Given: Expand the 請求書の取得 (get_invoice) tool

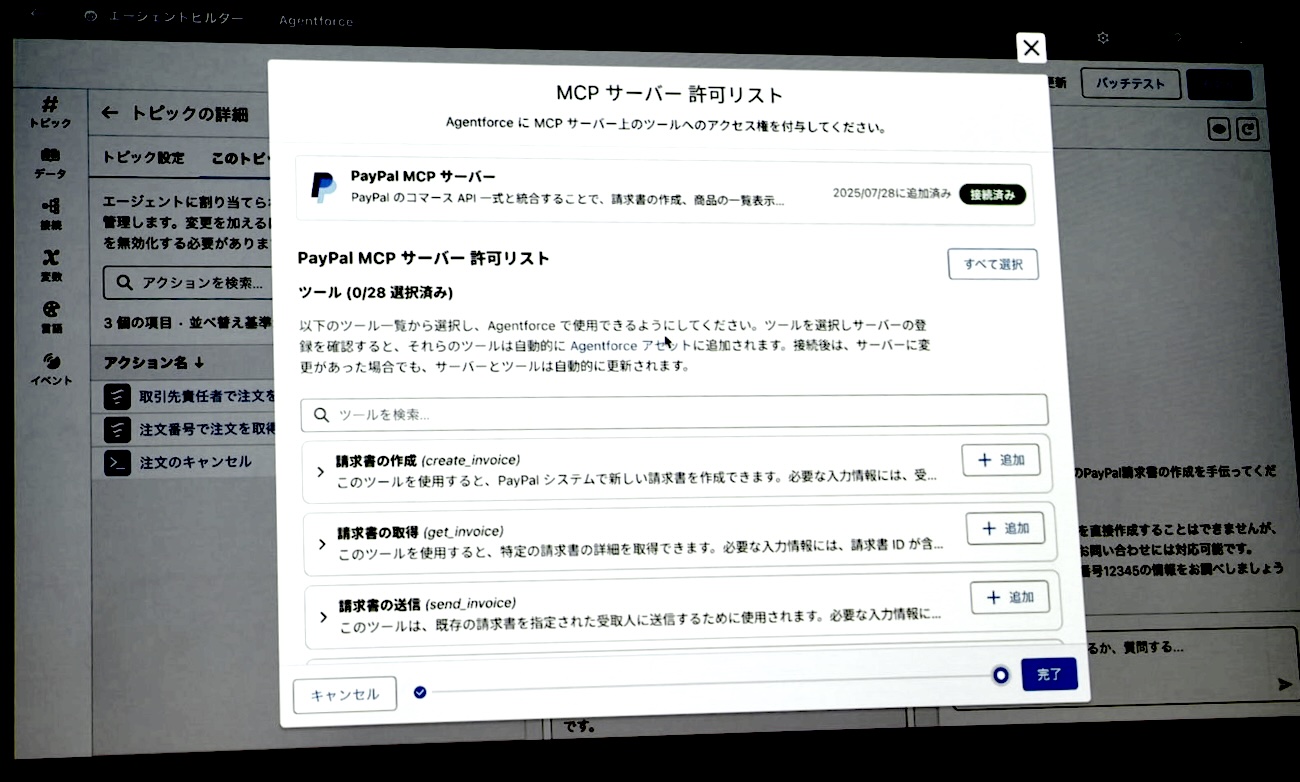Looking at the screenshot, I should point(322,544).
